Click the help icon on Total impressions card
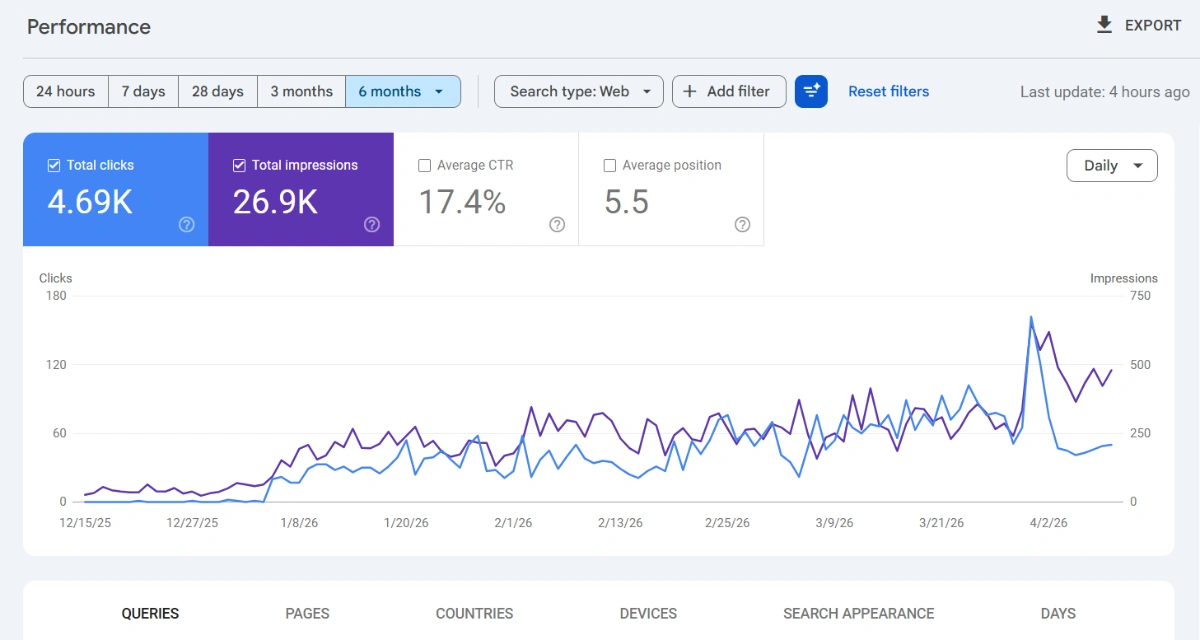Screen dimensions: 1200x640 (371, 225)
